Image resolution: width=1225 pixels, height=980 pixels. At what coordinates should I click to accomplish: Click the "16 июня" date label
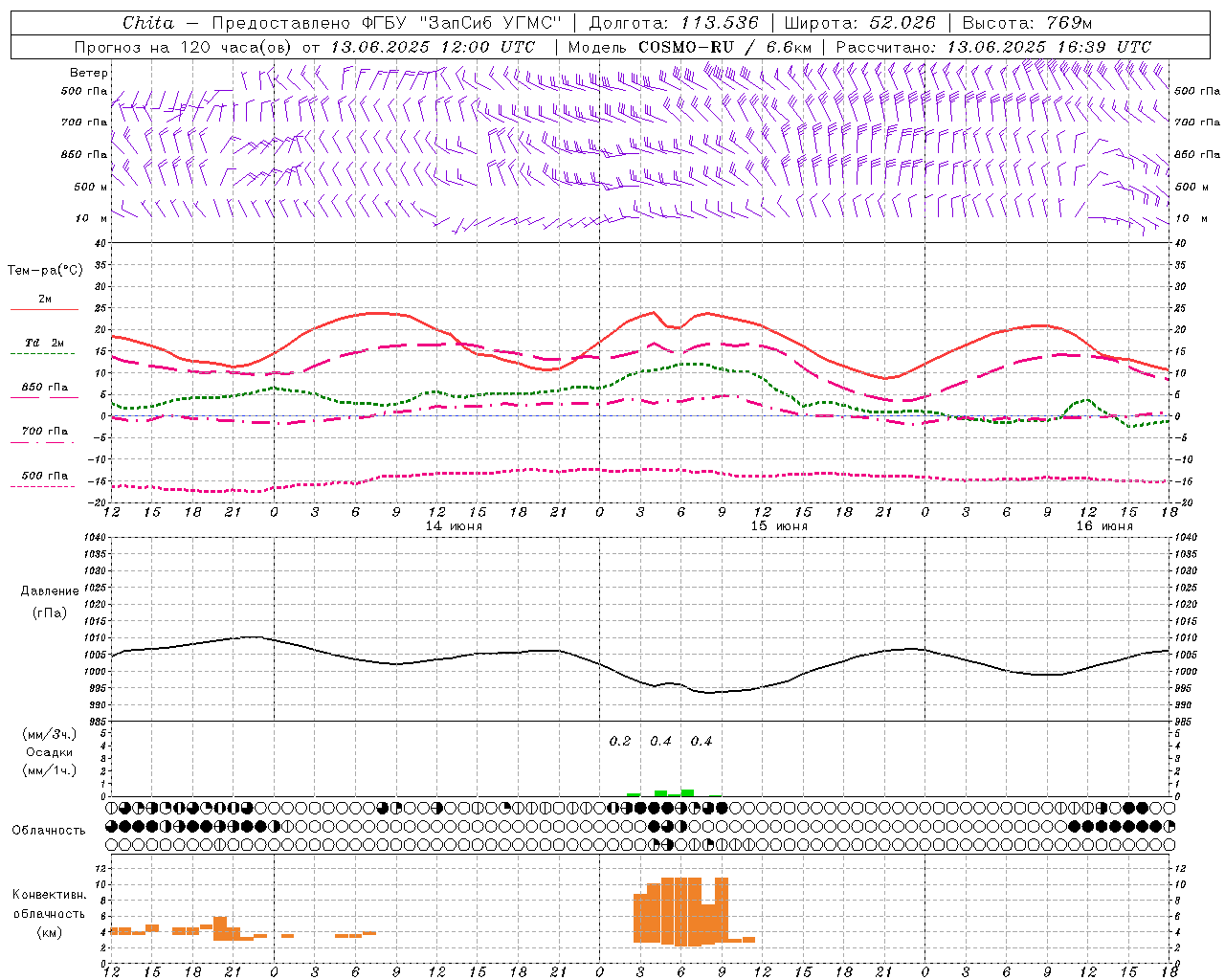[x=1104, y=526]
